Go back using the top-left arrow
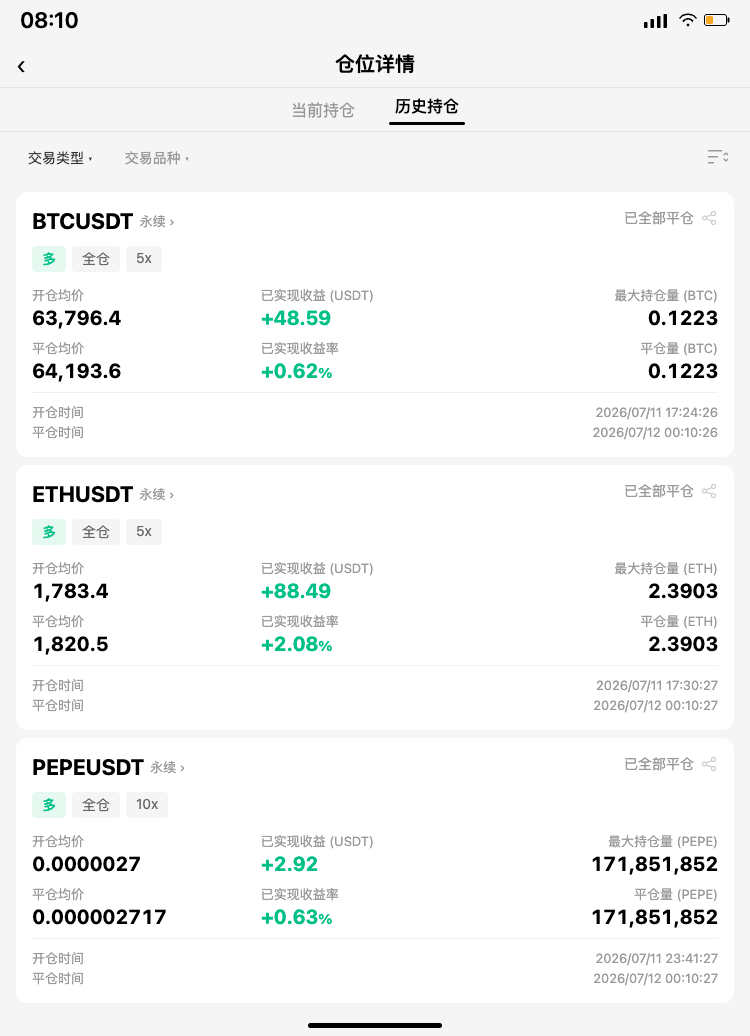The height and width of the screenshot is (1036, 750). 21,66
